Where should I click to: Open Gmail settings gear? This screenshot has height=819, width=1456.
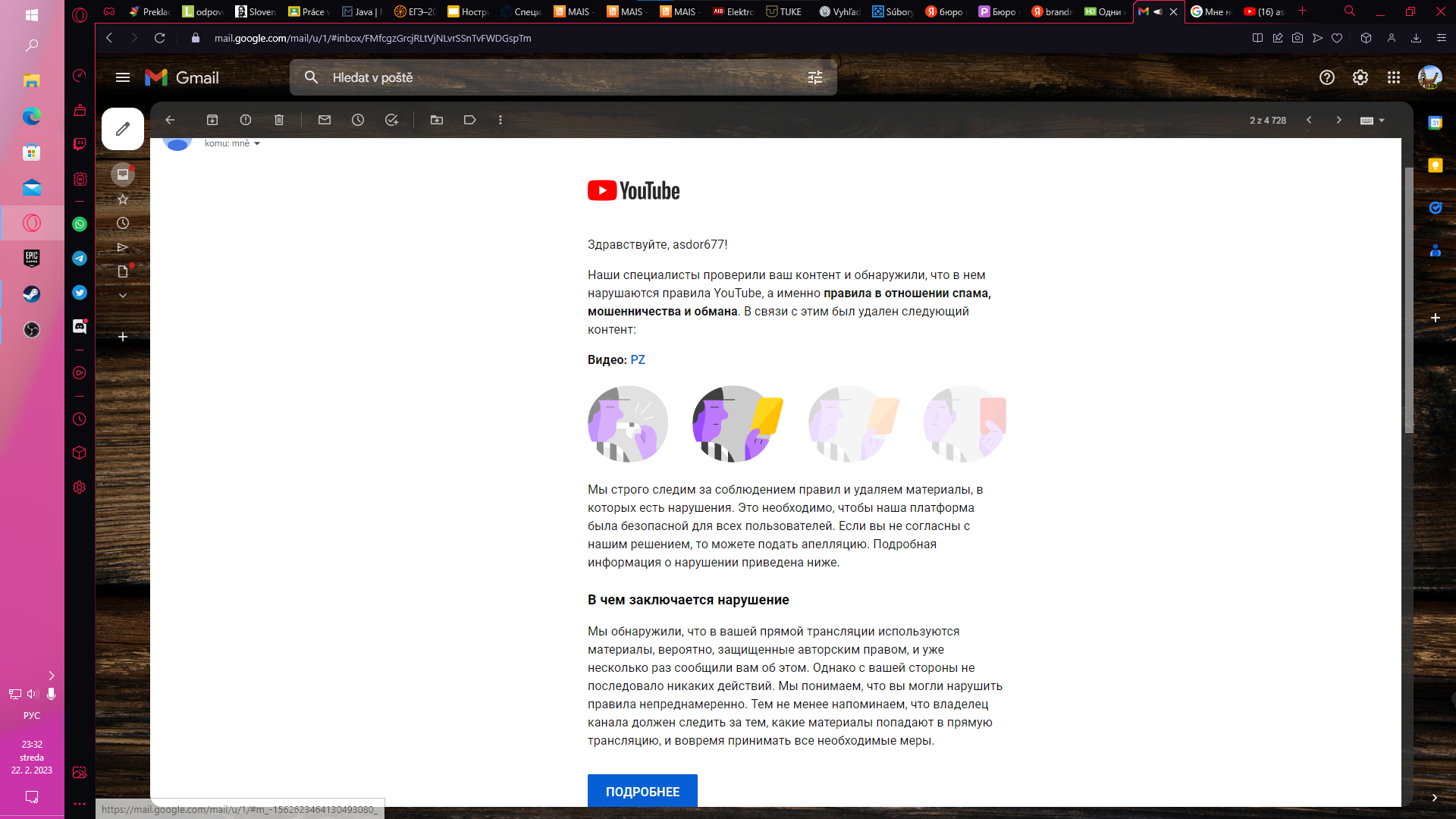1360,77
